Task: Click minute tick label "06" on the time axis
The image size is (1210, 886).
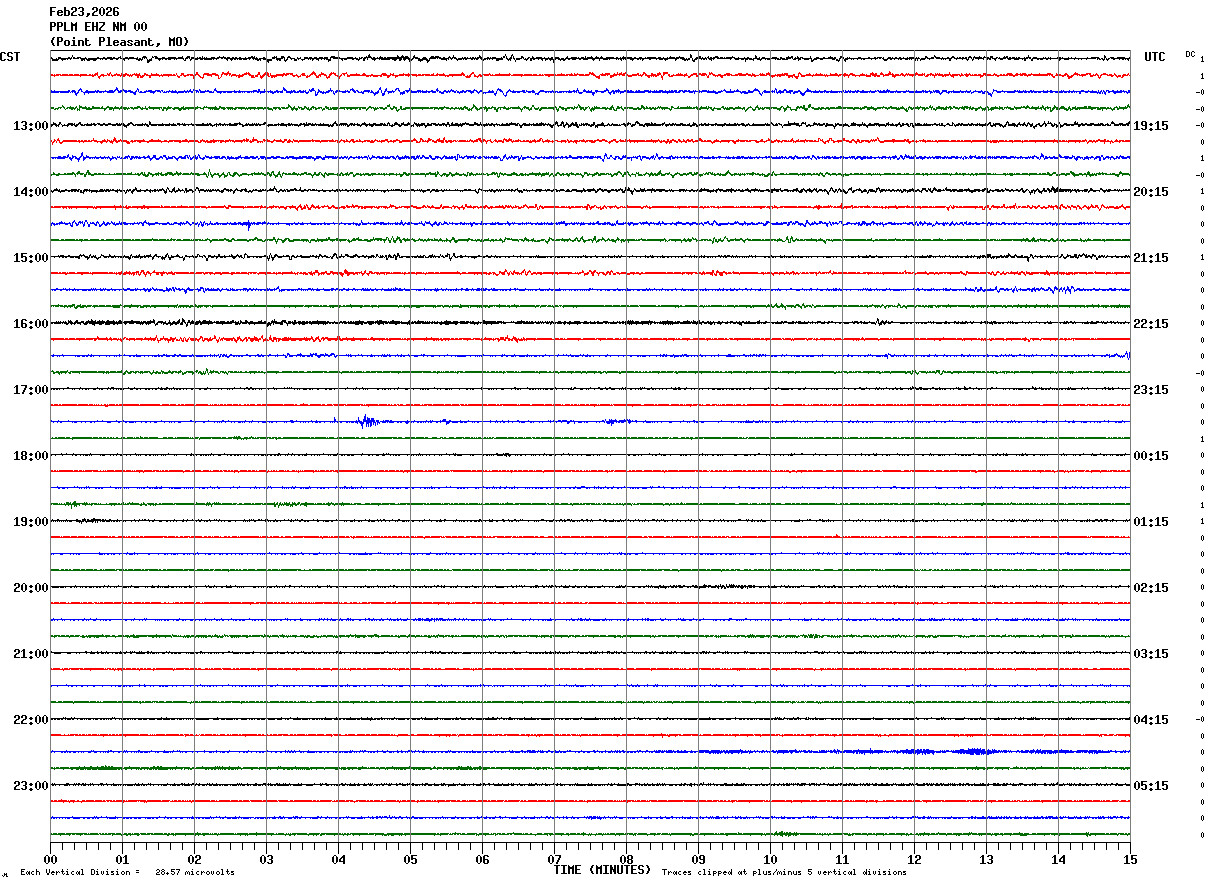Action: tap(483, 859)
